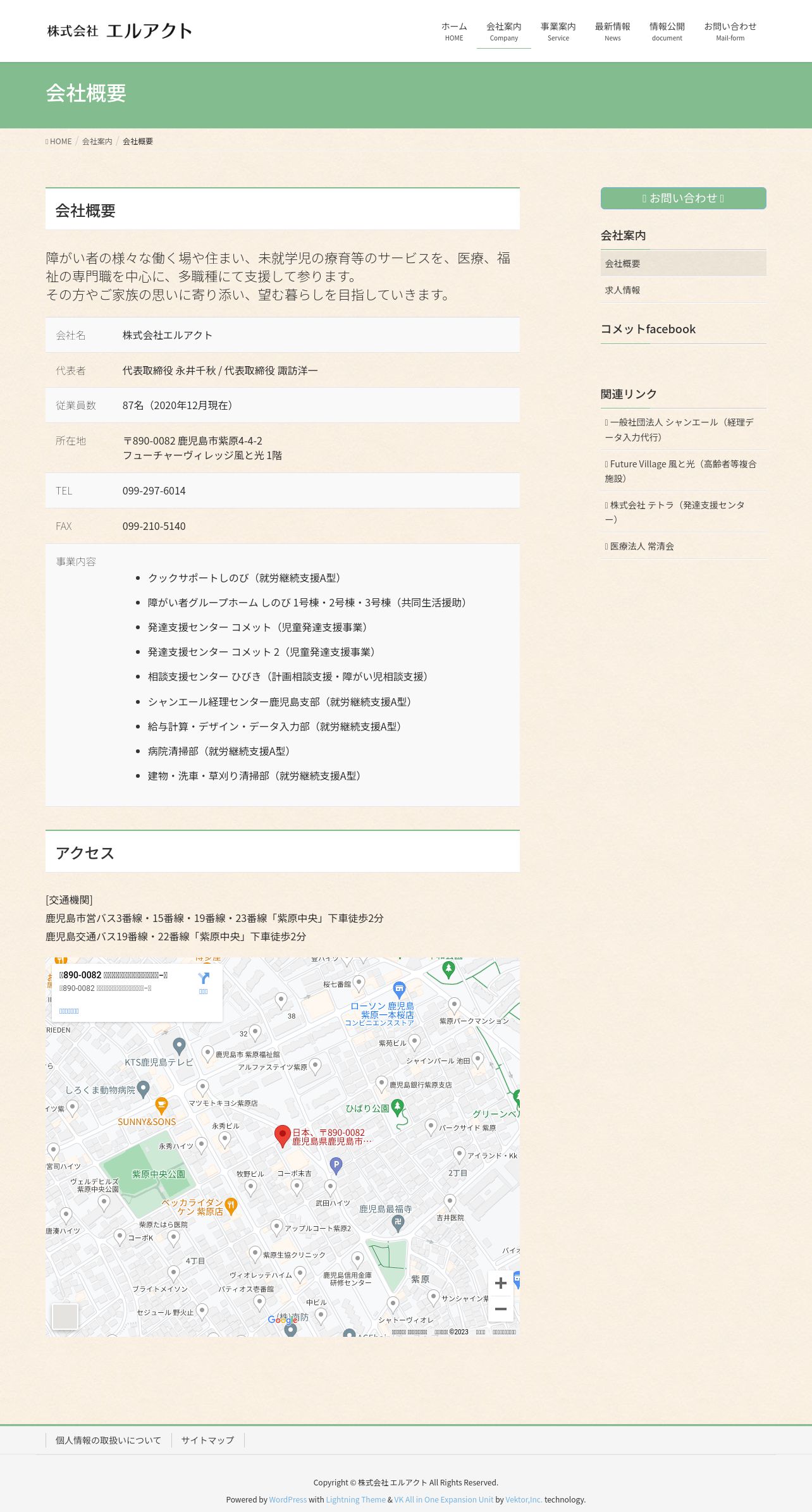Click the 〒890-0082 鹿児島市紫原4-4-2 address text
This screenshot has height=1512, width=812.
click(x=192, y=441)
